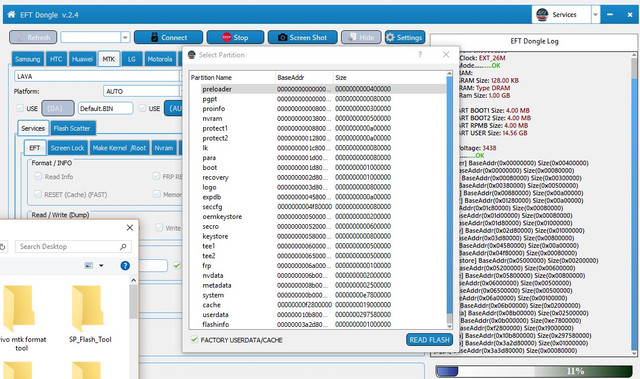Switch to the Samsung tab

27,59
